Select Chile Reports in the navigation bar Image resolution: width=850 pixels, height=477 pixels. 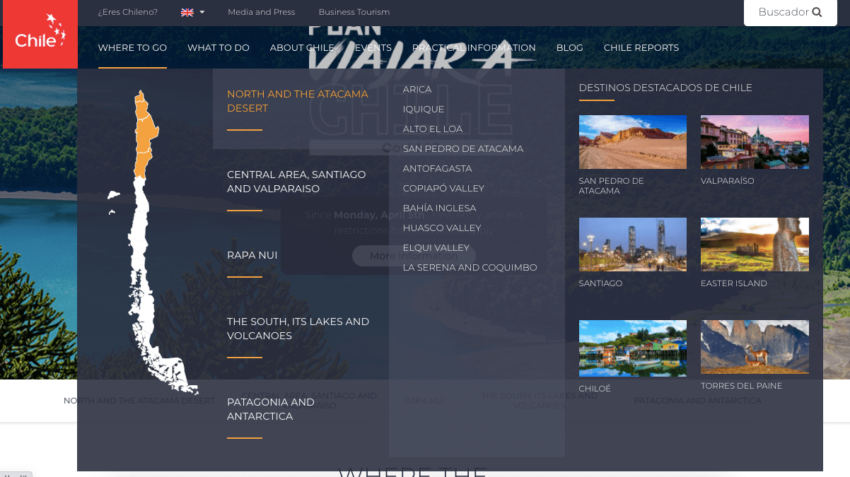click(x=640, y=48)
